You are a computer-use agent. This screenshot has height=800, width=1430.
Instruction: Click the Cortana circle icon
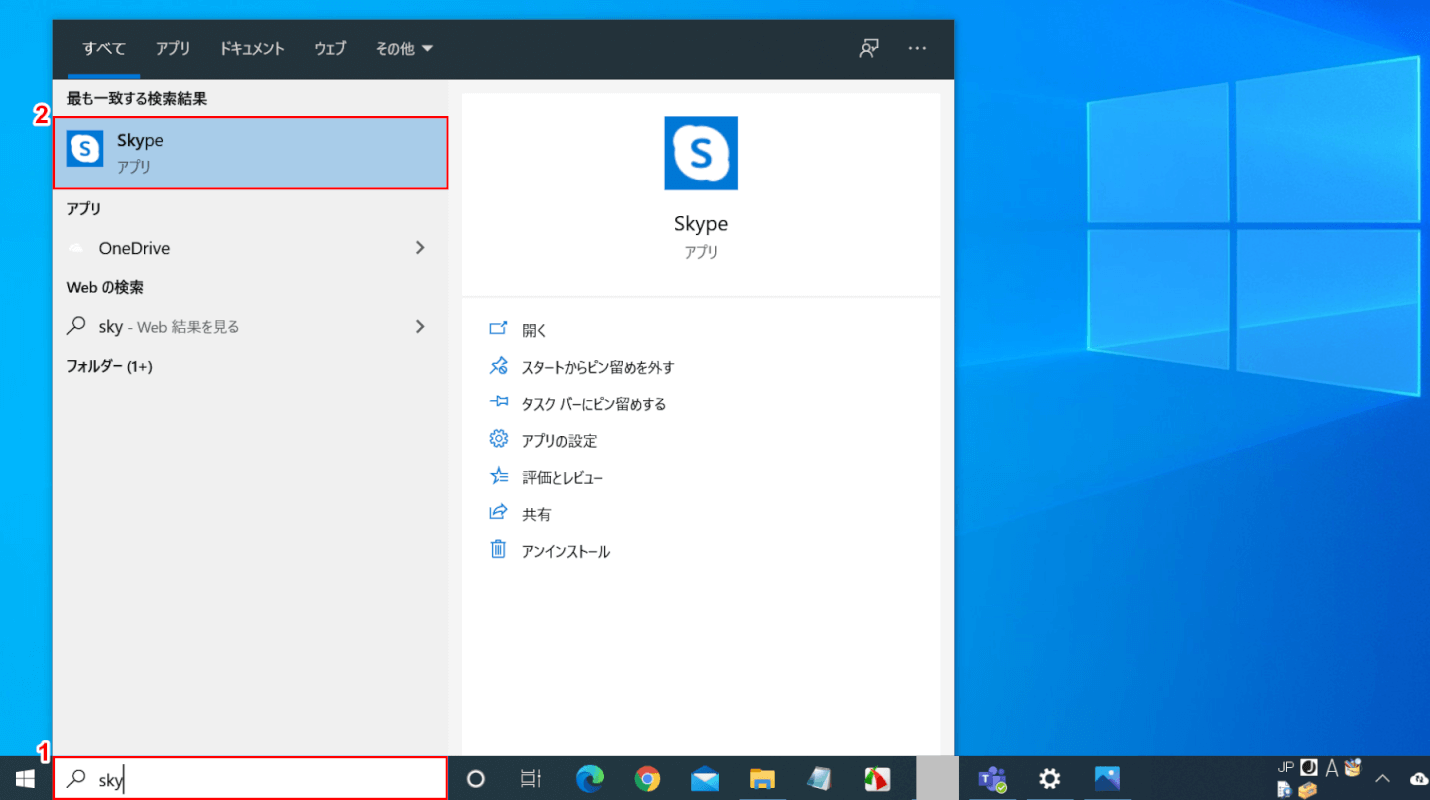(476, 778)
